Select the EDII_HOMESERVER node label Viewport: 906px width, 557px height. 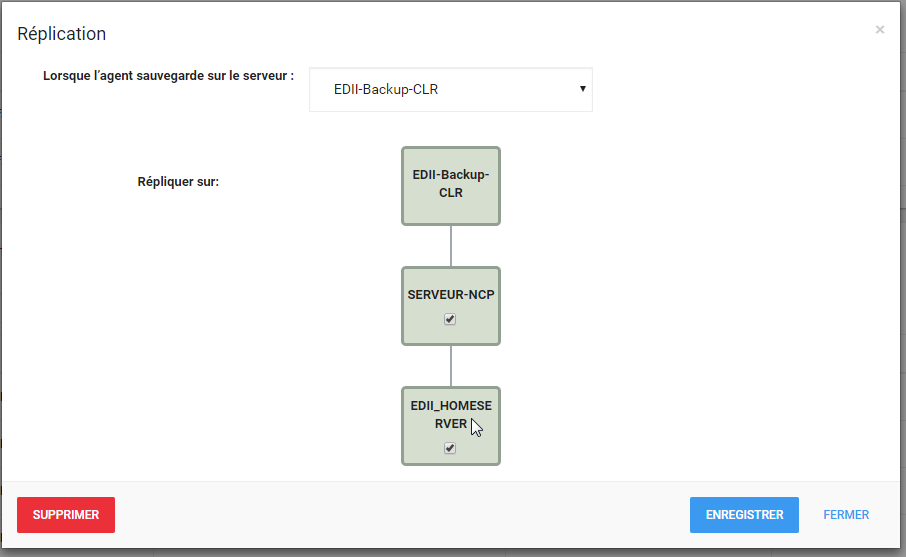point(451,414)
